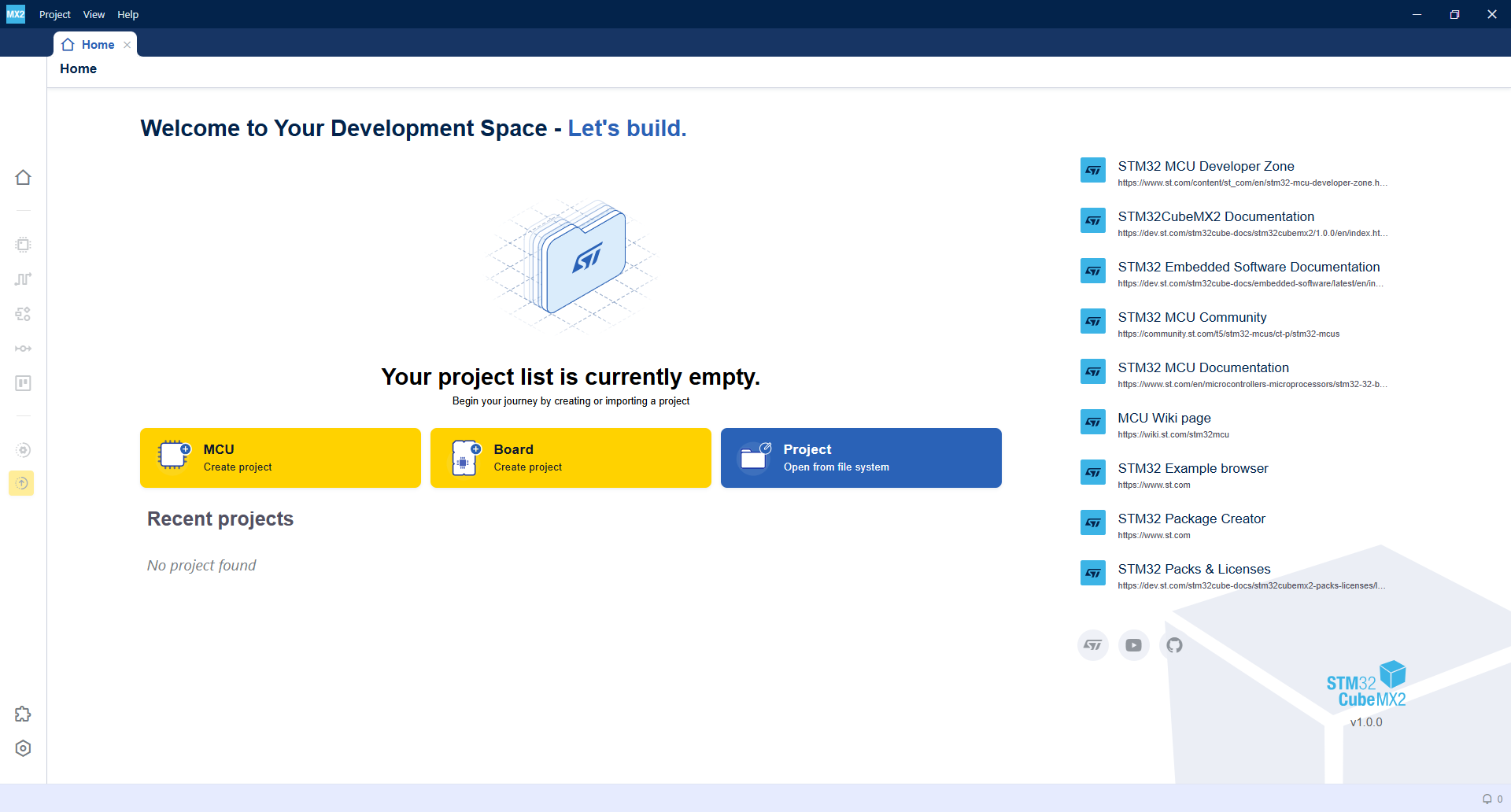Image resolution: width=1511 pixels, height=812 pixels.
Task: Click the yellow generate upload arrow icon
Action: point(22,483)
